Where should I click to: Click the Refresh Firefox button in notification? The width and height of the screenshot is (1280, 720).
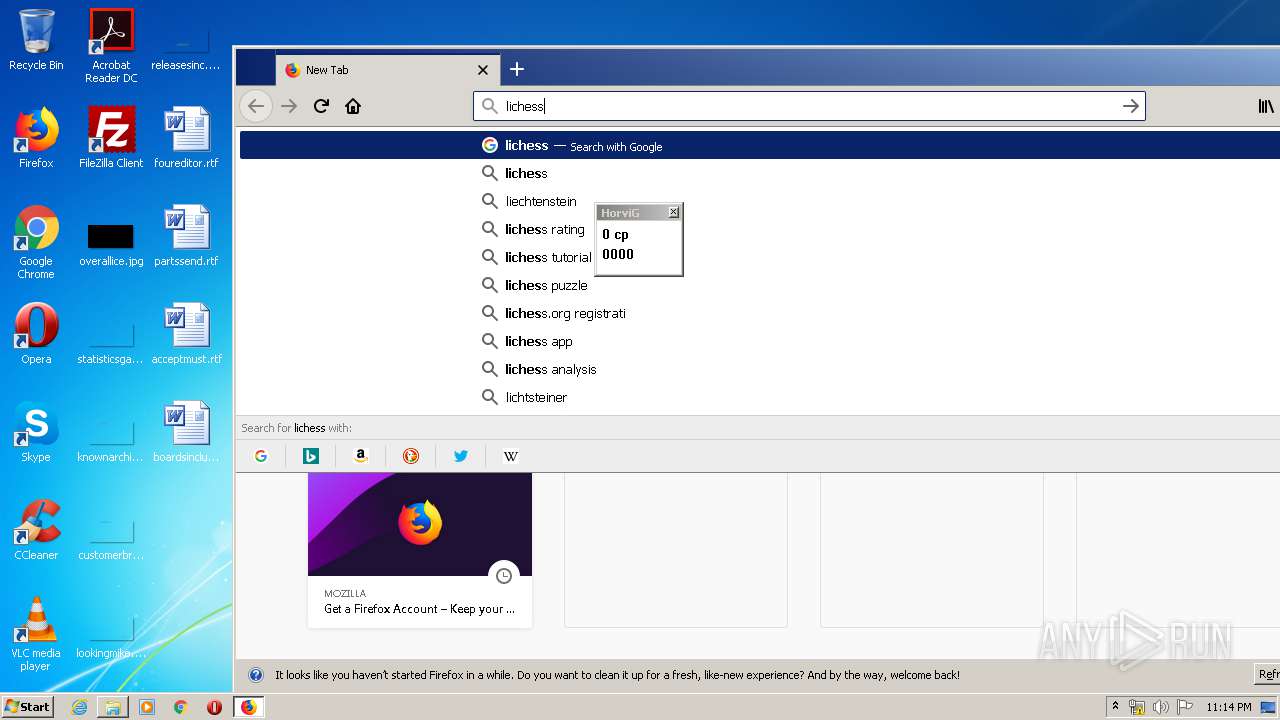coord(1268,675)
